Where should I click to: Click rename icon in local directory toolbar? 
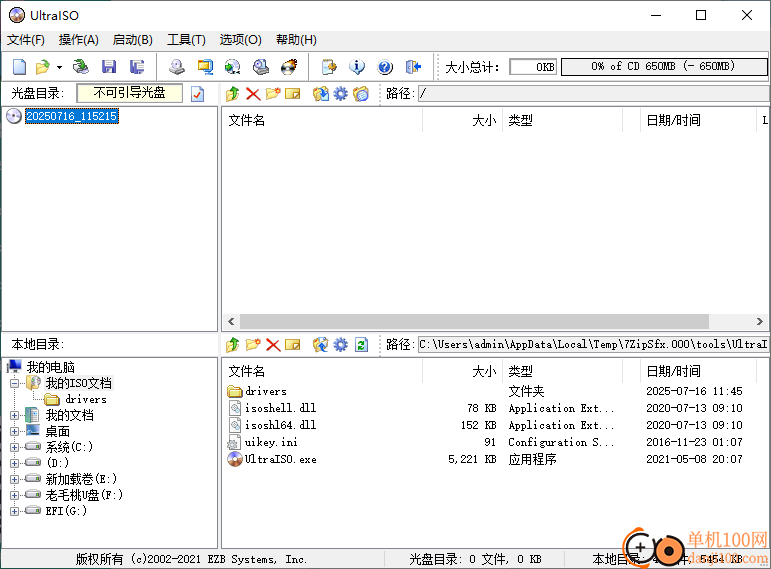[x=293, y=344]
